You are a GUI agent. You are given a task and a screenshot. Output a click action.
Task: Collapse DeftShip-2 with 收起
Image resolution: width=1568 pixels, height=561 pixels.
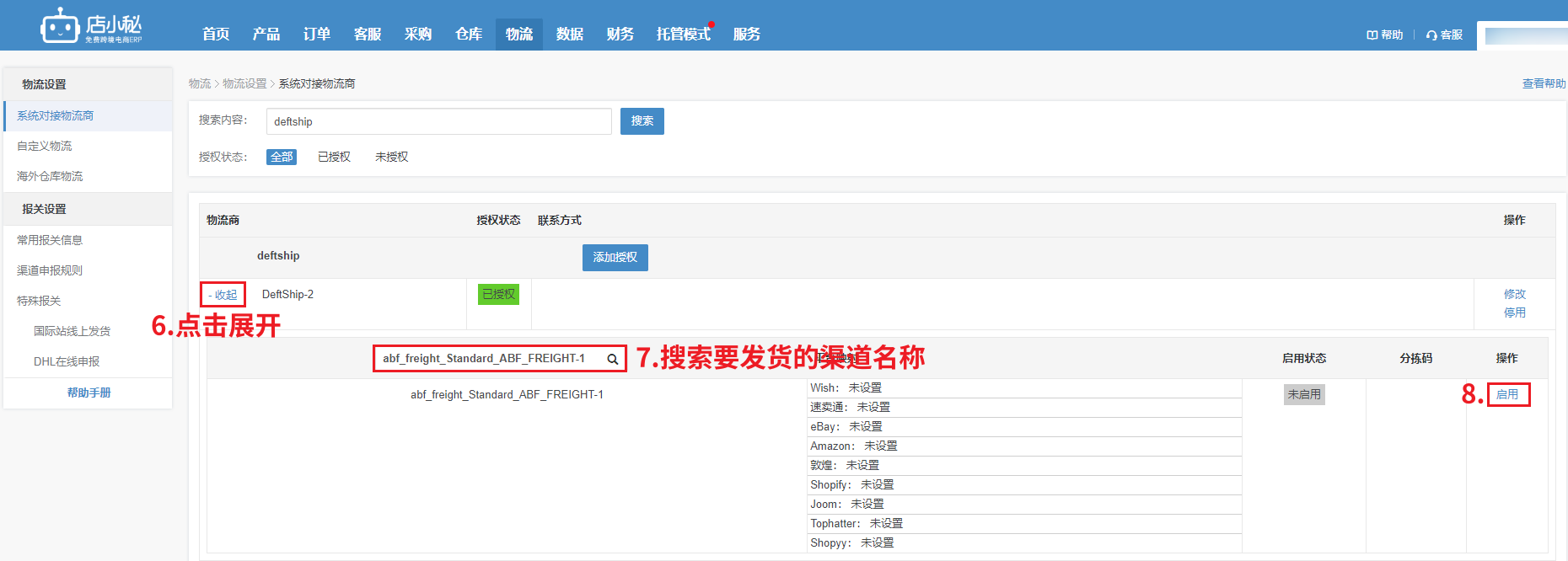223,295
